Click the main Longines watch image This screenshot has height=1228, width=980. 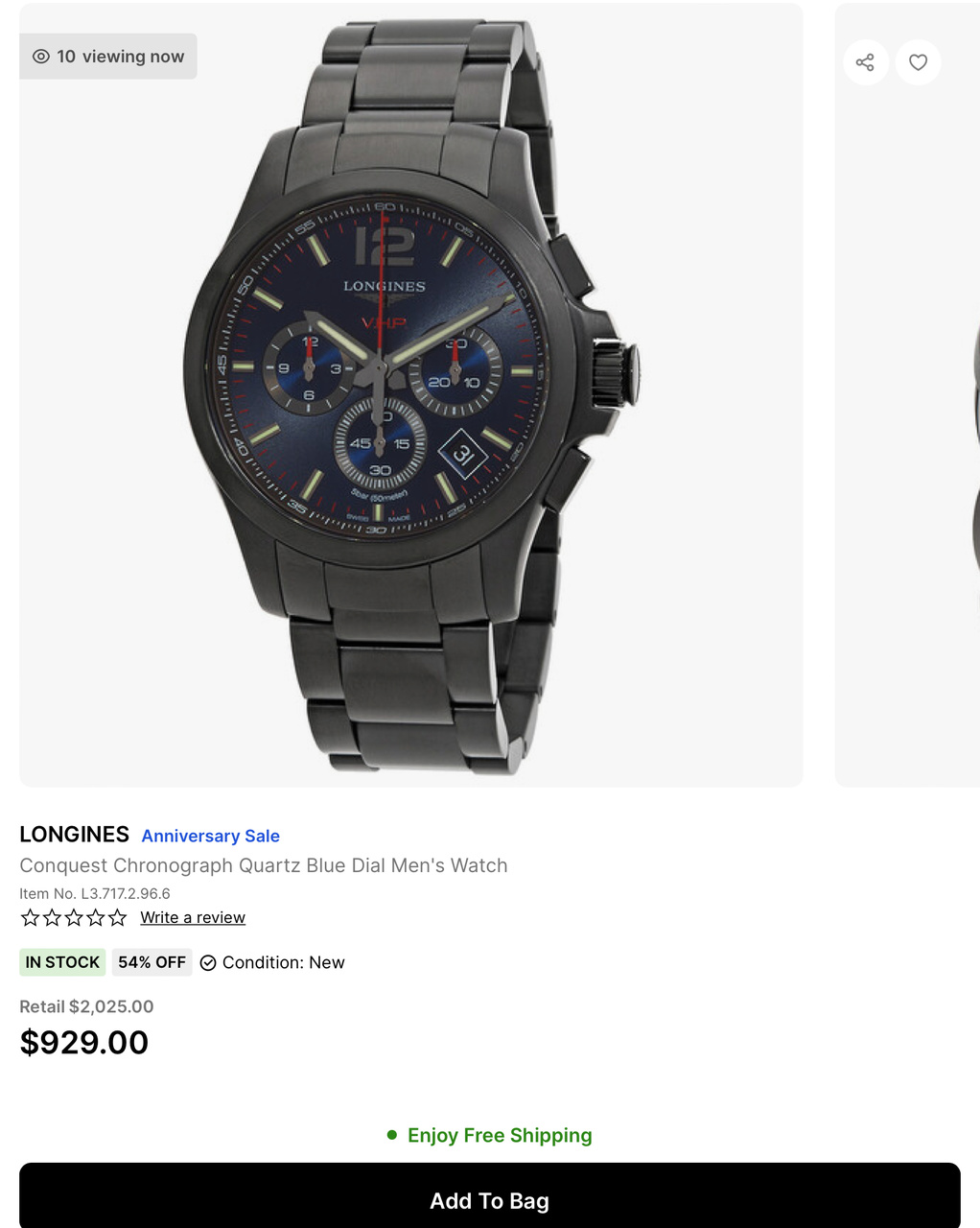point(410,394)
